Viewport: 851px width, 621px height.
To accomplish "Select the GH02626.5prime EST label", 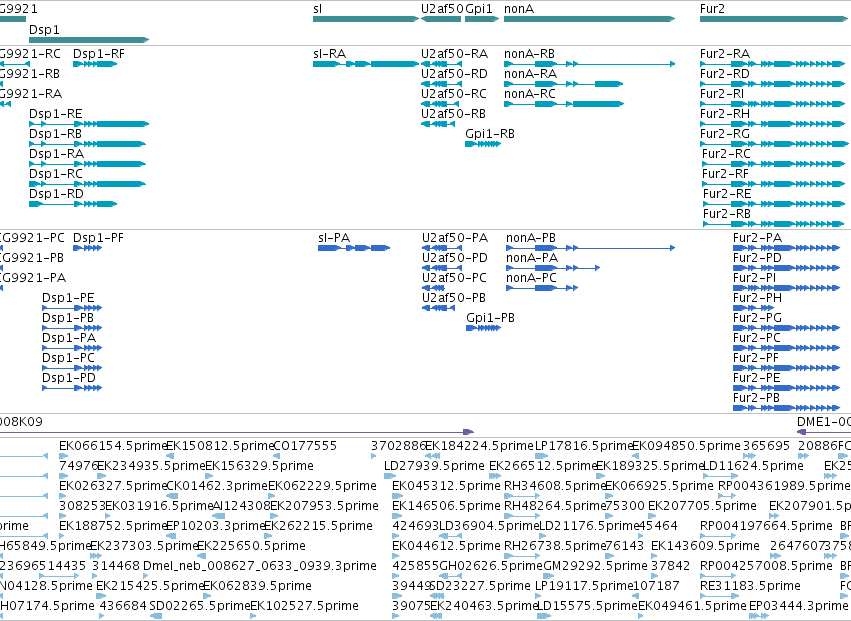I will (491, 565).
